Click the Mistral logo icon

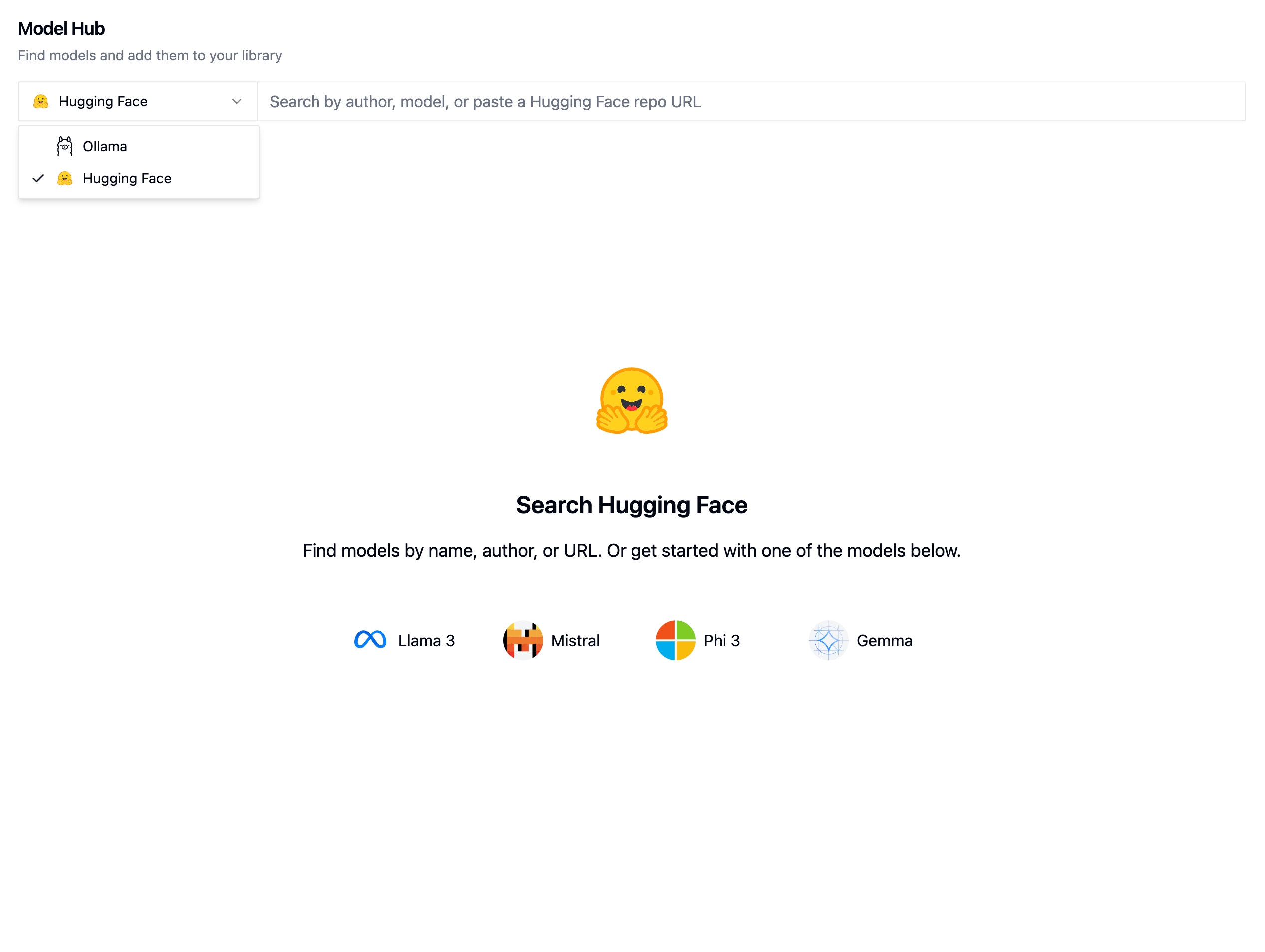[522, 640]
